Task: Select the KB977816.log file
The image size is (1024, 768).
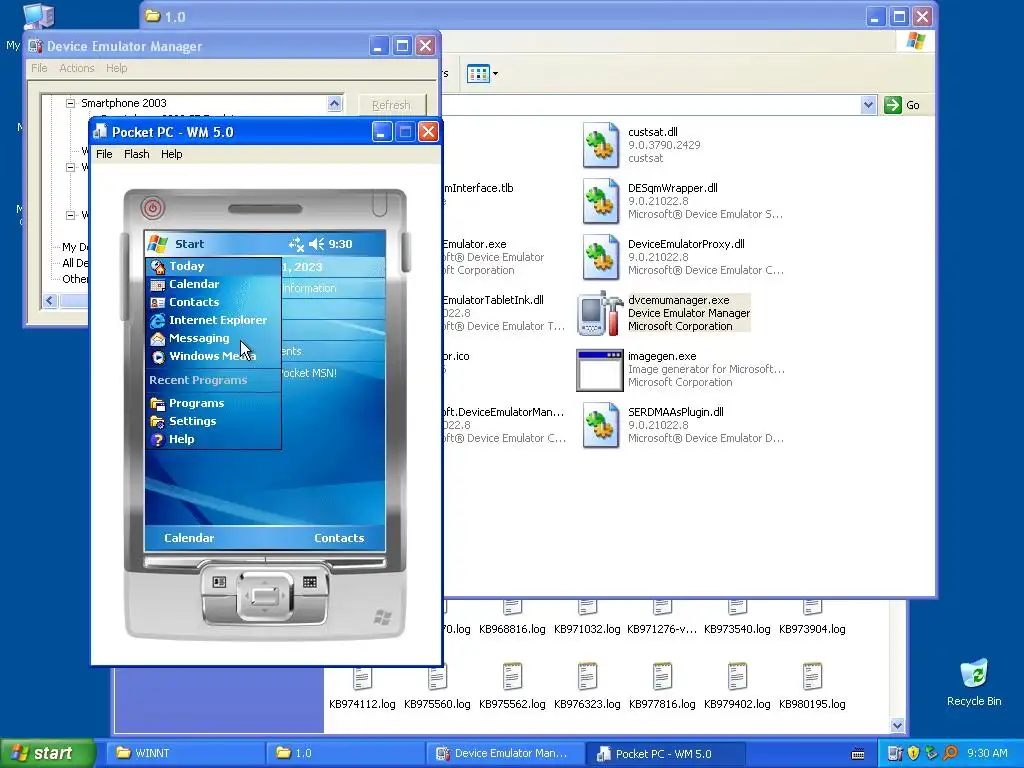Action: click(x=662, y=687)
